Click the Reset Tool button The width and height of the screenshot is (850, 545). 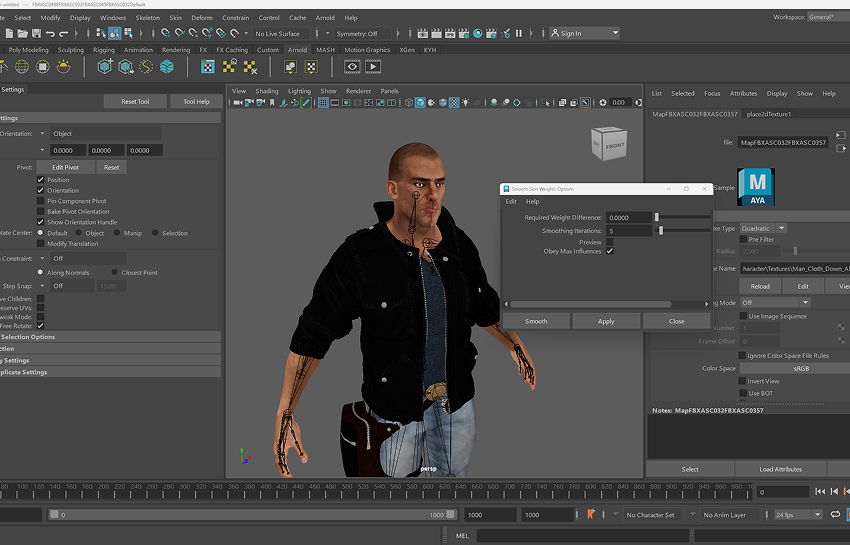point(135,101)
